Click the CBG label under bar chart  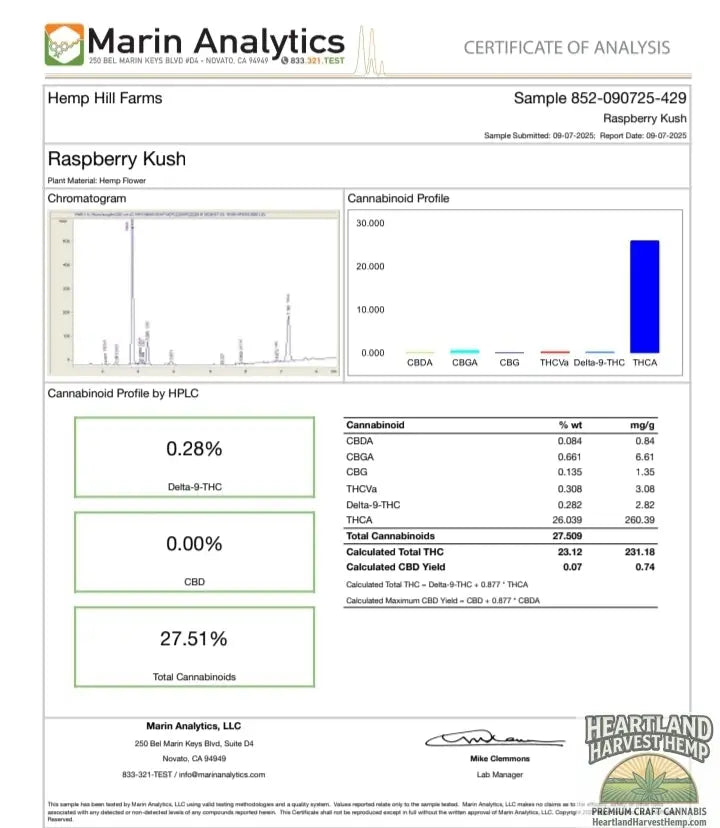[x=509, y=363]
